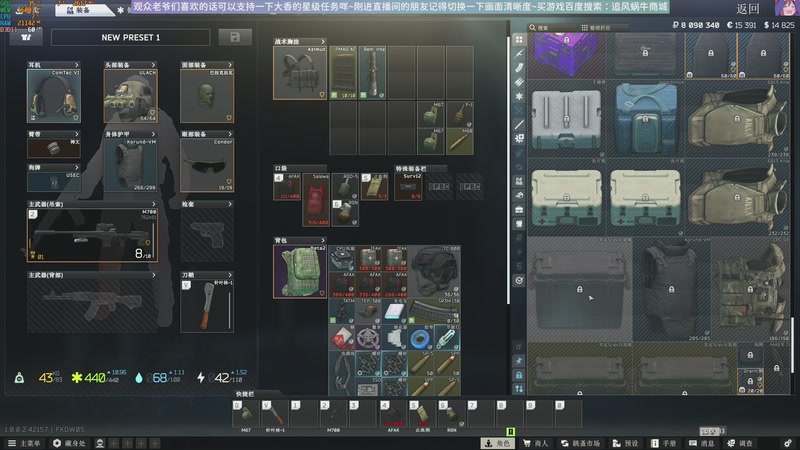The width and height of the screenshot is (800, 450).
Task: Select the Korund-VM body armor
Action: (x=130, y=165)
